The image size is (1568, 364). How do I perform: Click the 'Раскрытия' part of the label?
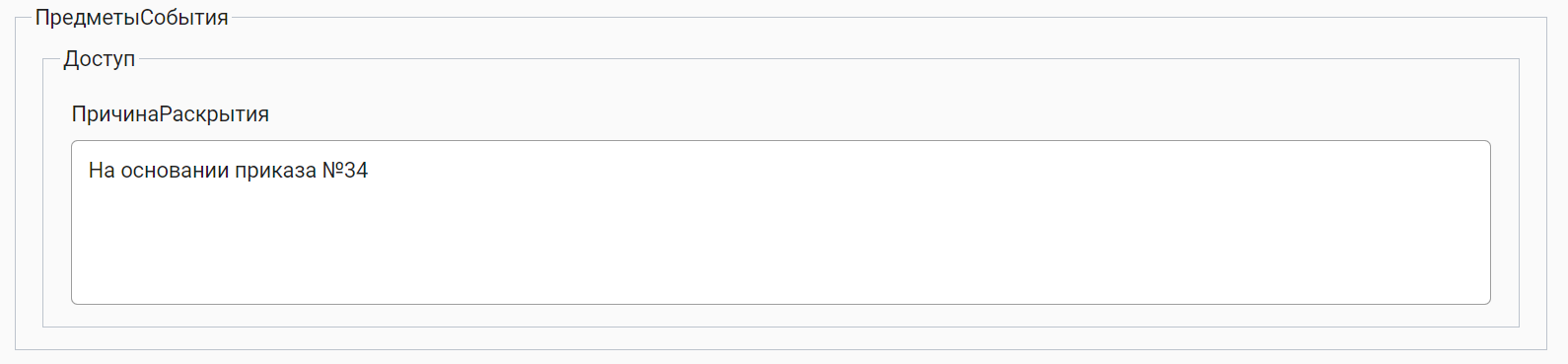click(x=214, y=114)
